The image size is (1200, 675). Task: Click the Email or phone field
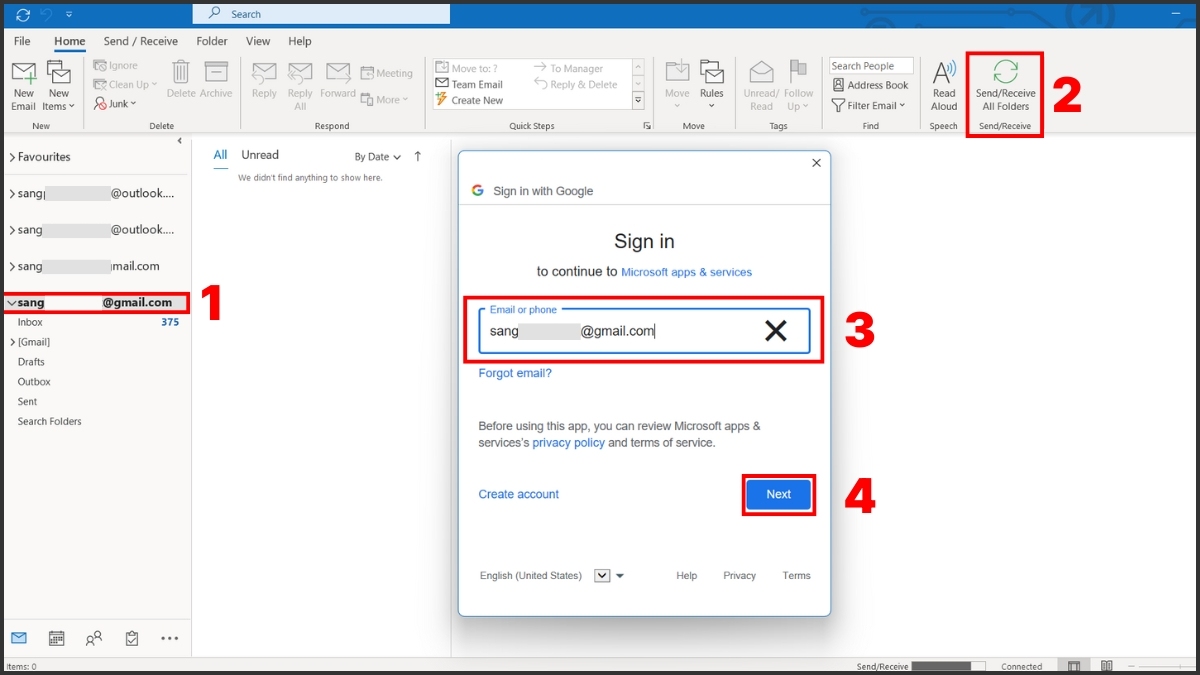tap(644, 331)
